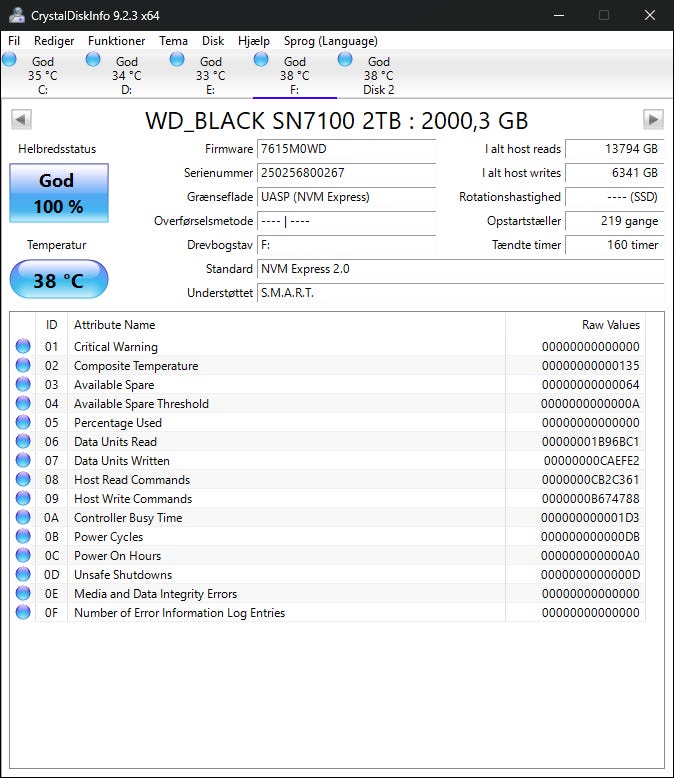
Task: Select drive D: status orb at 34 °C
Action: [93, 61]
